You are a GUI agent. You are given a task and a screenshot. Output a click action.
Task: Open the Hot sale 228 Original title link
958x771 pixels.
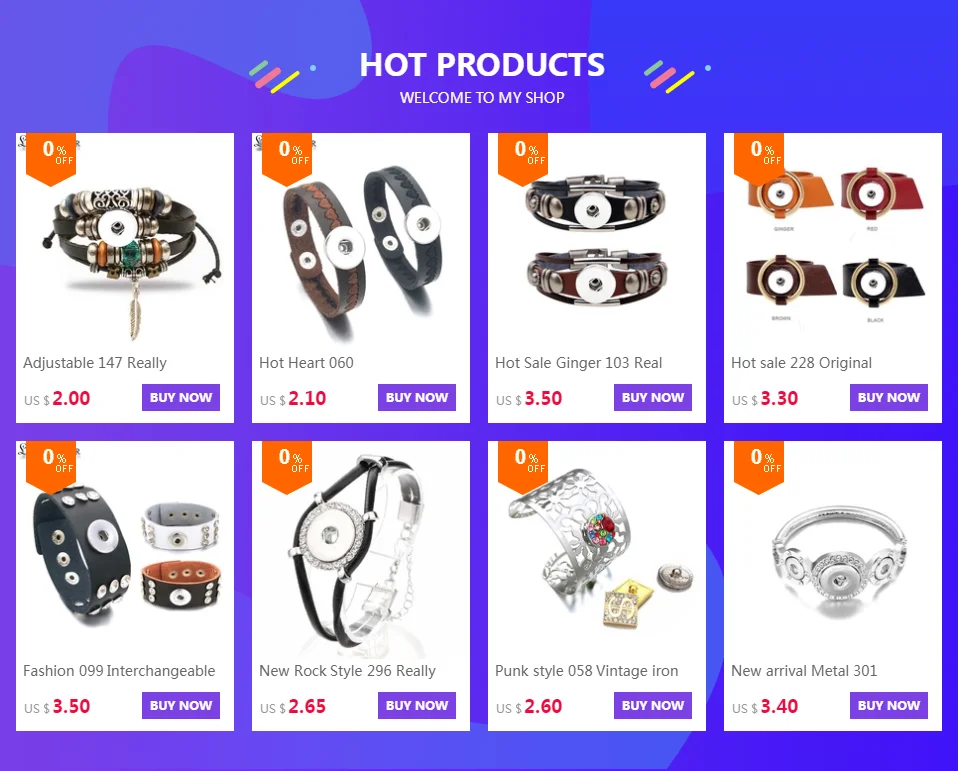(801, 363)
